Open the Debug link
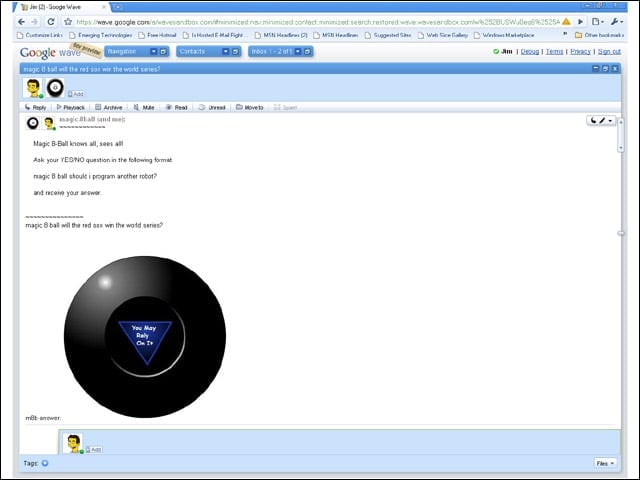Image resolution: width=640 pixels, height=480 pixels. tap(530, 51)
